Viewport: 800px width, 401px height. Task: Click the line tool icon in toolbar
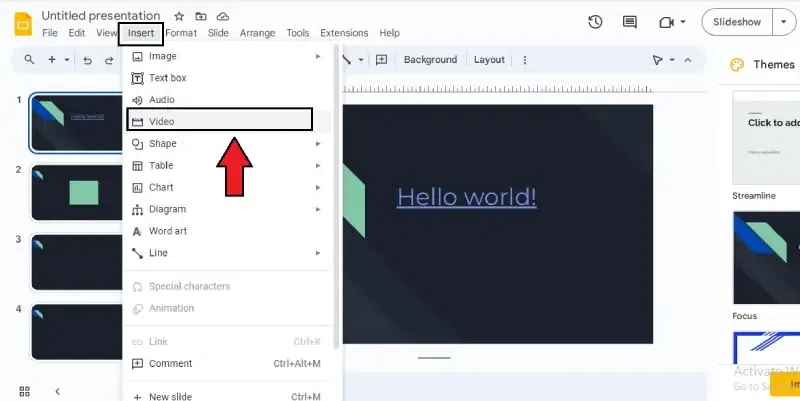coord(347,60)
